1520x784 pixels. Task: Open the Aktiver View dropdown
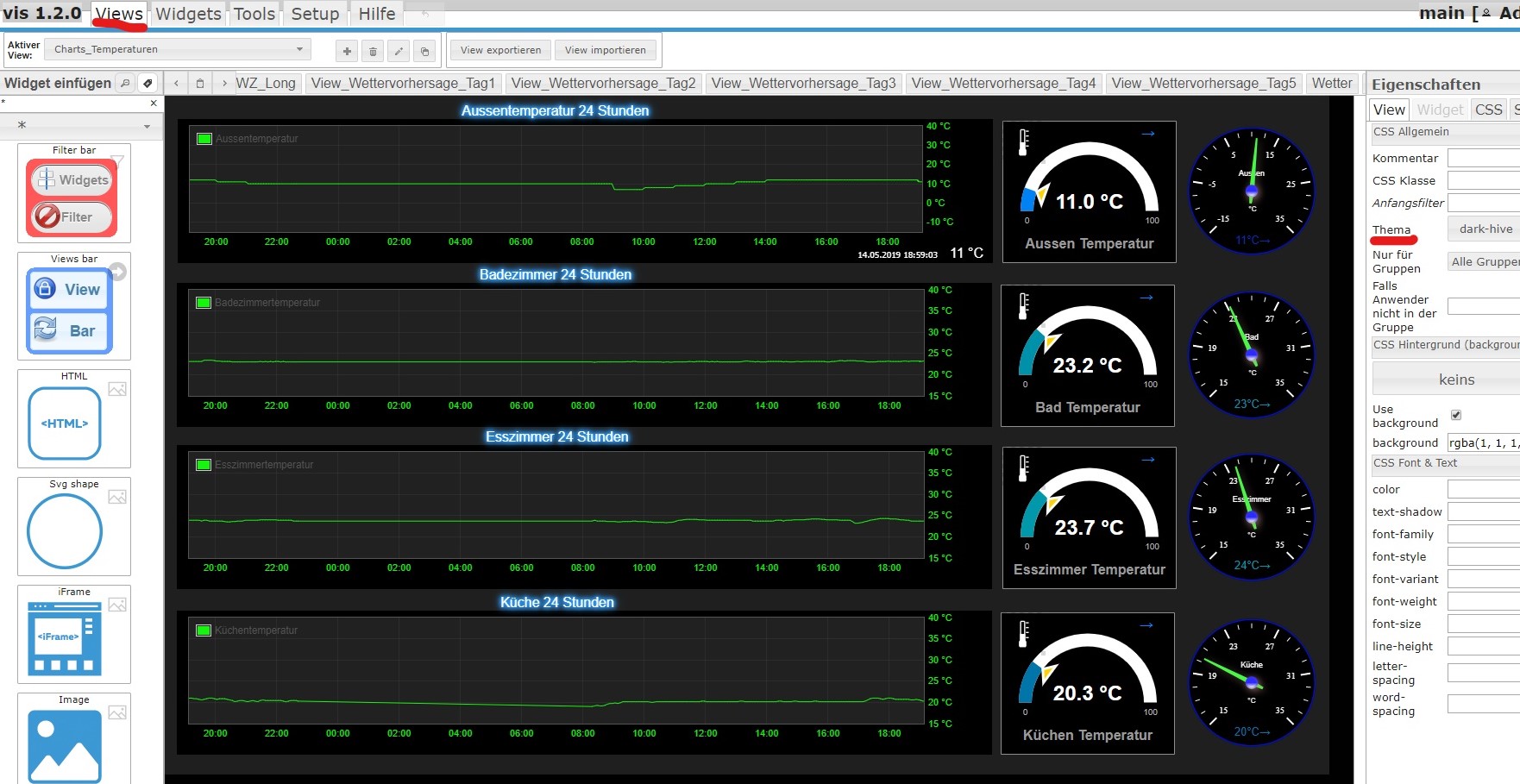coord(179,50)
